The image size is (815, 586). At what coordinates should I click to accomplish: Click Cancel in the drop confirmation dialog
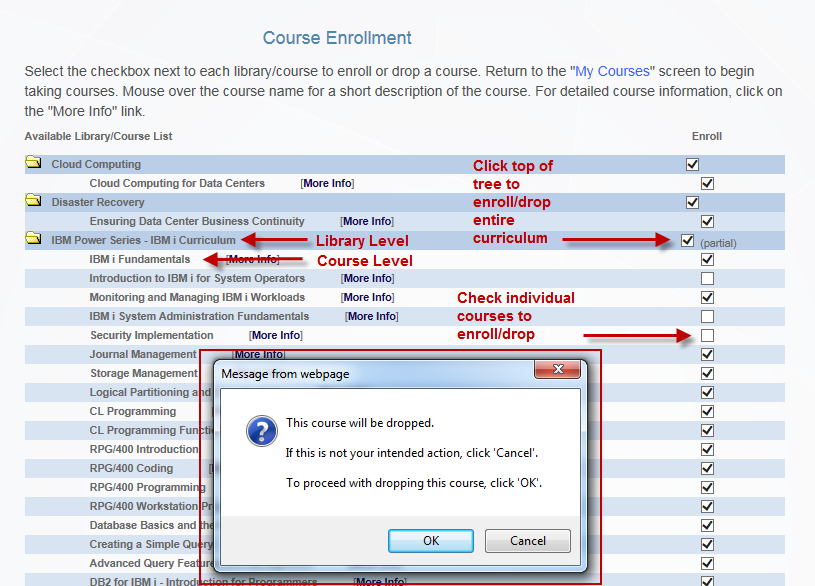[x=527, y=540]
